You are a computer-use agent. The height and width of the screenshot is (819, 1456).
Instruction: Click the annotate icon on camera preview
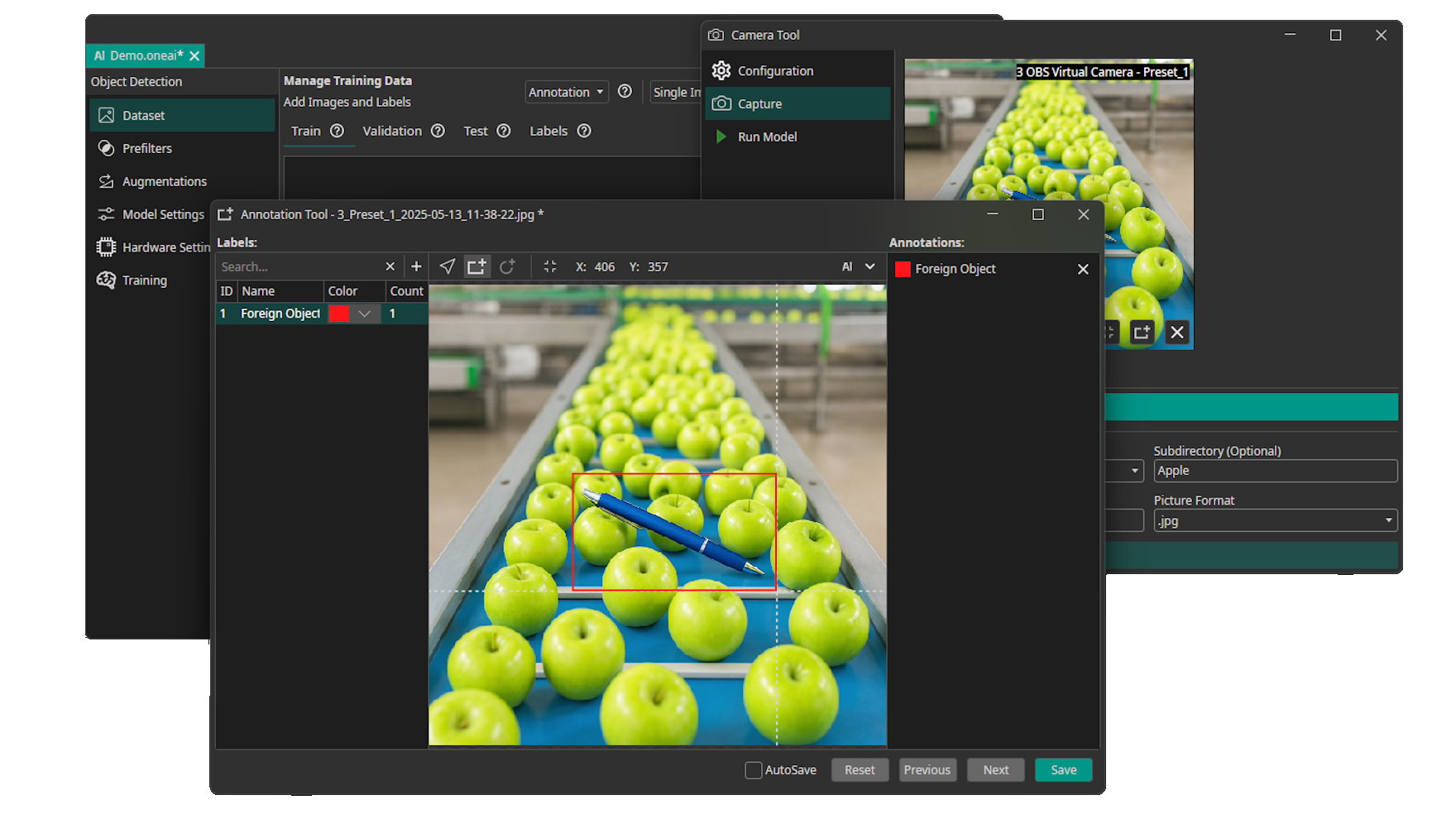[1142, 333]
